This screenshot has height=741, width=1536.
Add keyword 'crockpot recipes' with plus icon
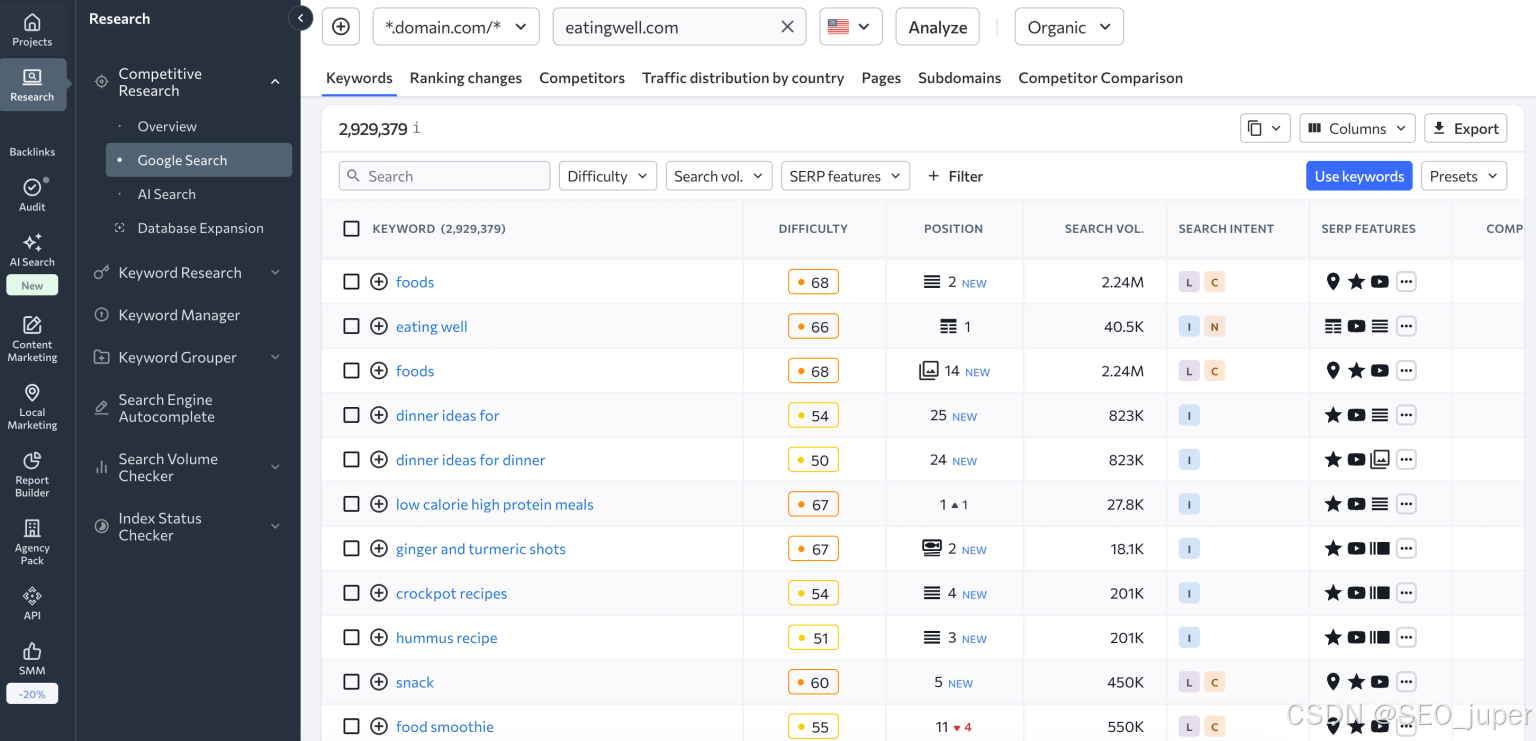379,593
